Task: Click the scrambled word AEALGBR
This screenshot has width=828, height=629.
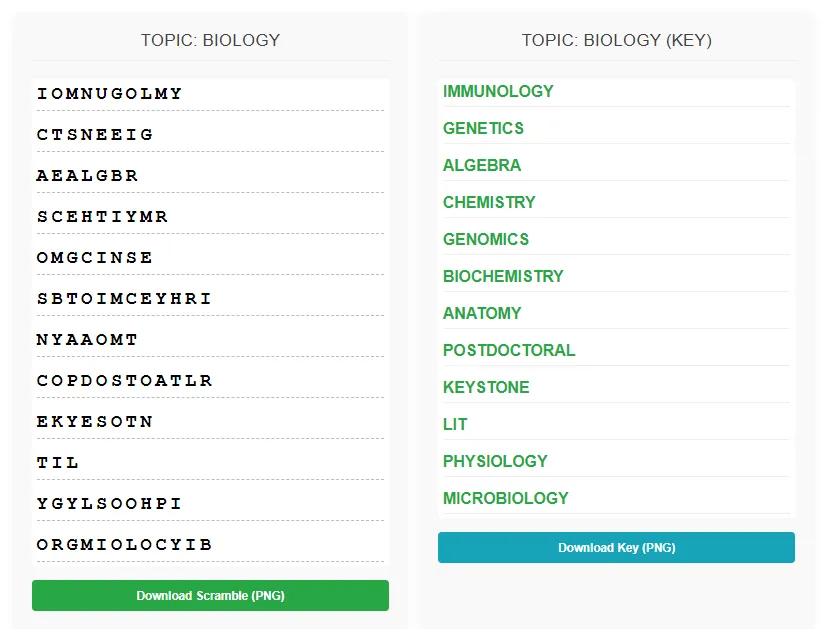Action: 88,176
